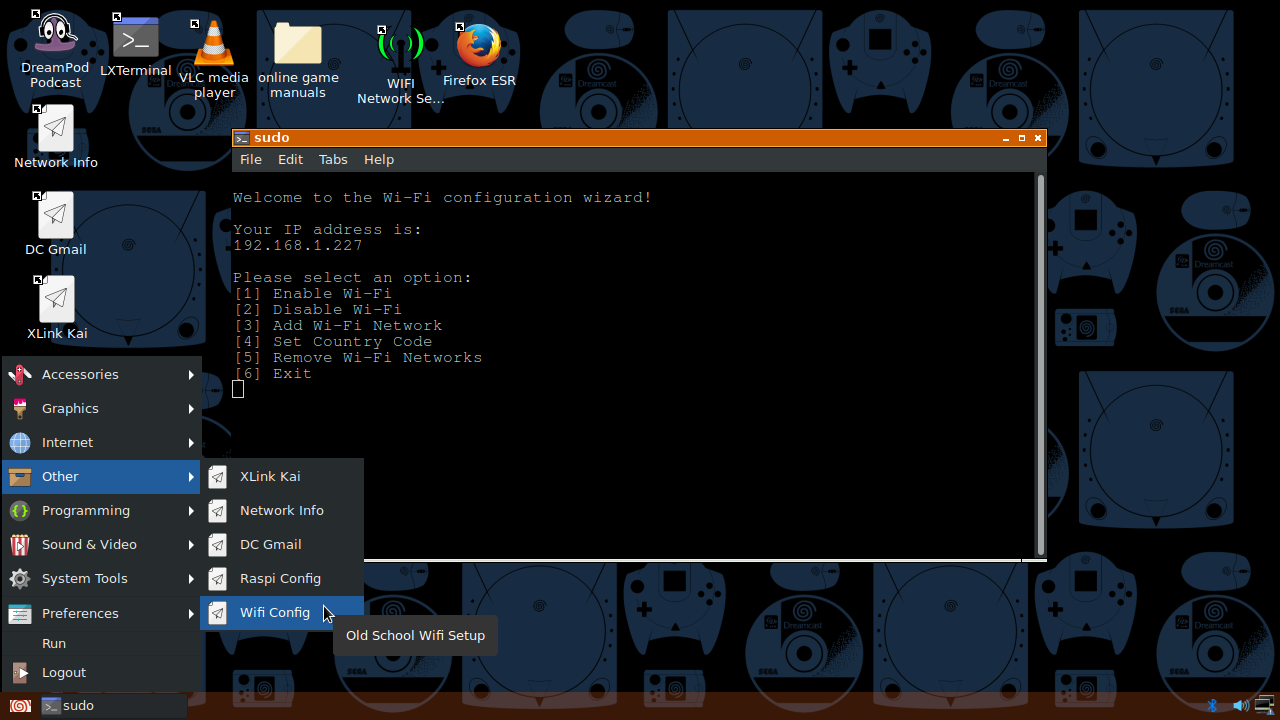This screenshot has width=1280, height=720.
Task: Click the Programming category icon
Action: [20, 511]
